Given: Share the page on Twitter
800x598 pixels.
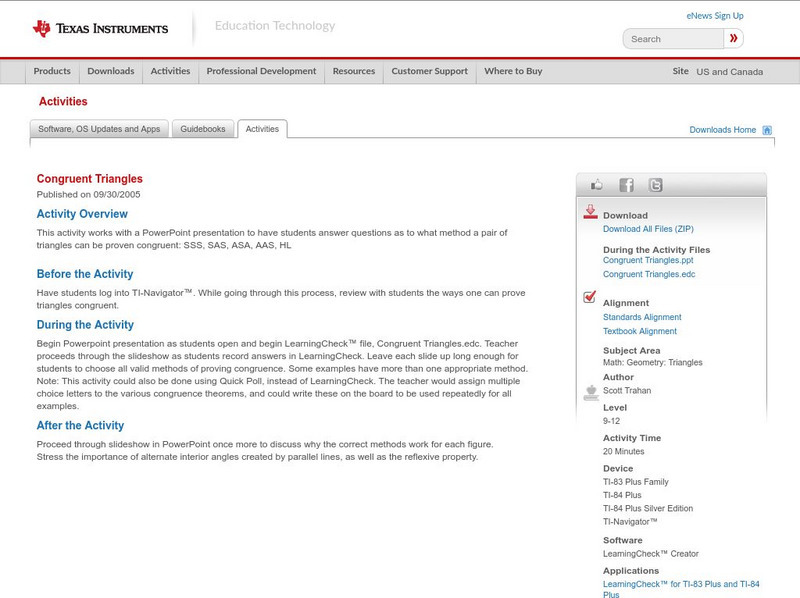Looking at the screenshot, I should click(x=655, y=184).
